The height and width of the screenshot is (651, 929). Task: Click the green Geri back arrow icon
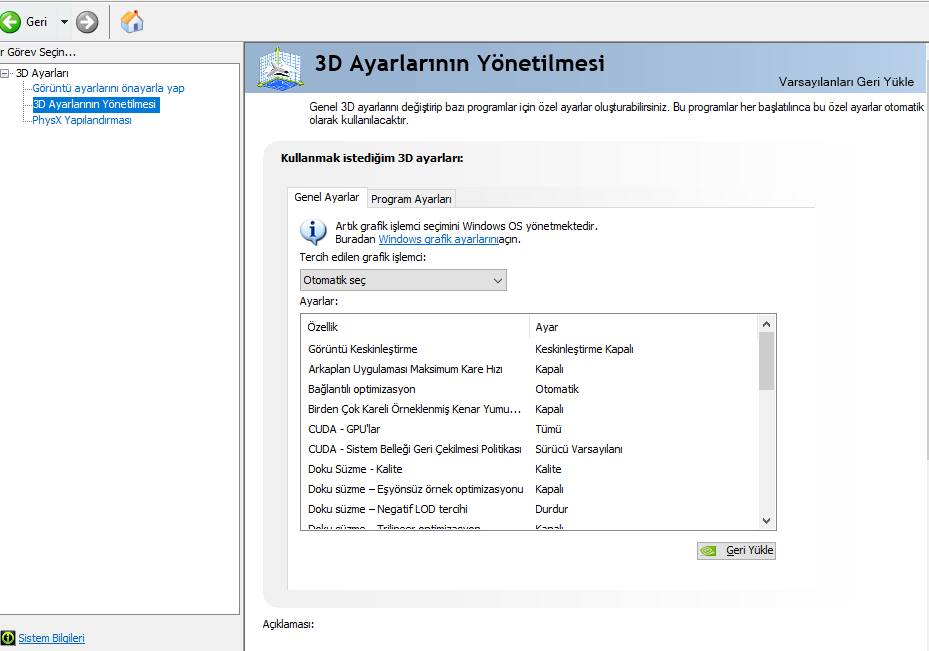click(9, 22)
